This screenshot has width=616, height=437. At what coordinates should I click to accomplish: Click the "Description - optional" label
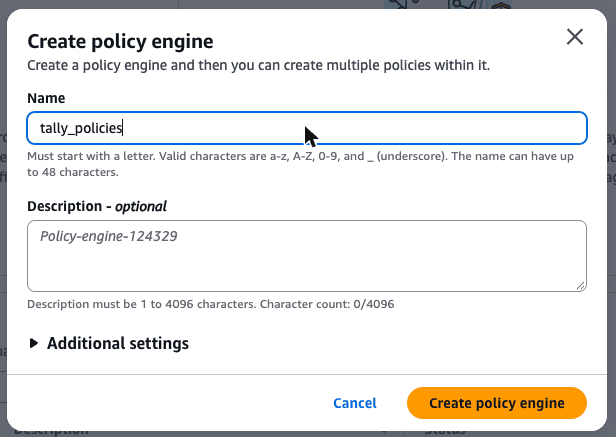tap(97, 206)
